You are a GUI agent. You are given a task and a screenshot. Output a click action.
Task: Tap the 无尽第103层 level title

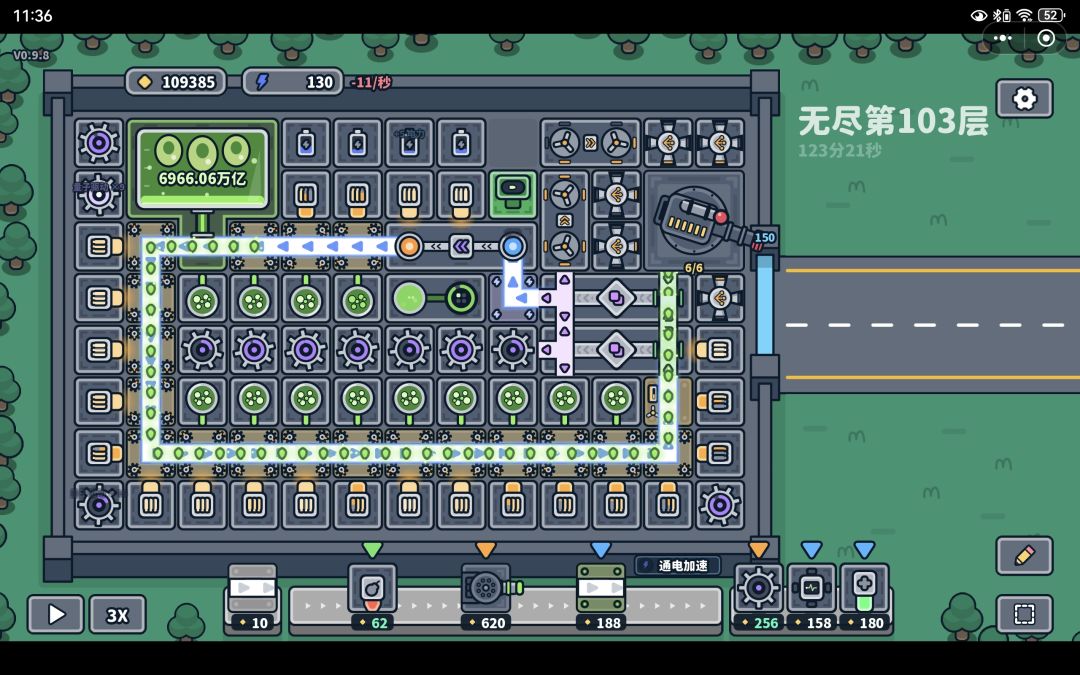tap(893, 121)
